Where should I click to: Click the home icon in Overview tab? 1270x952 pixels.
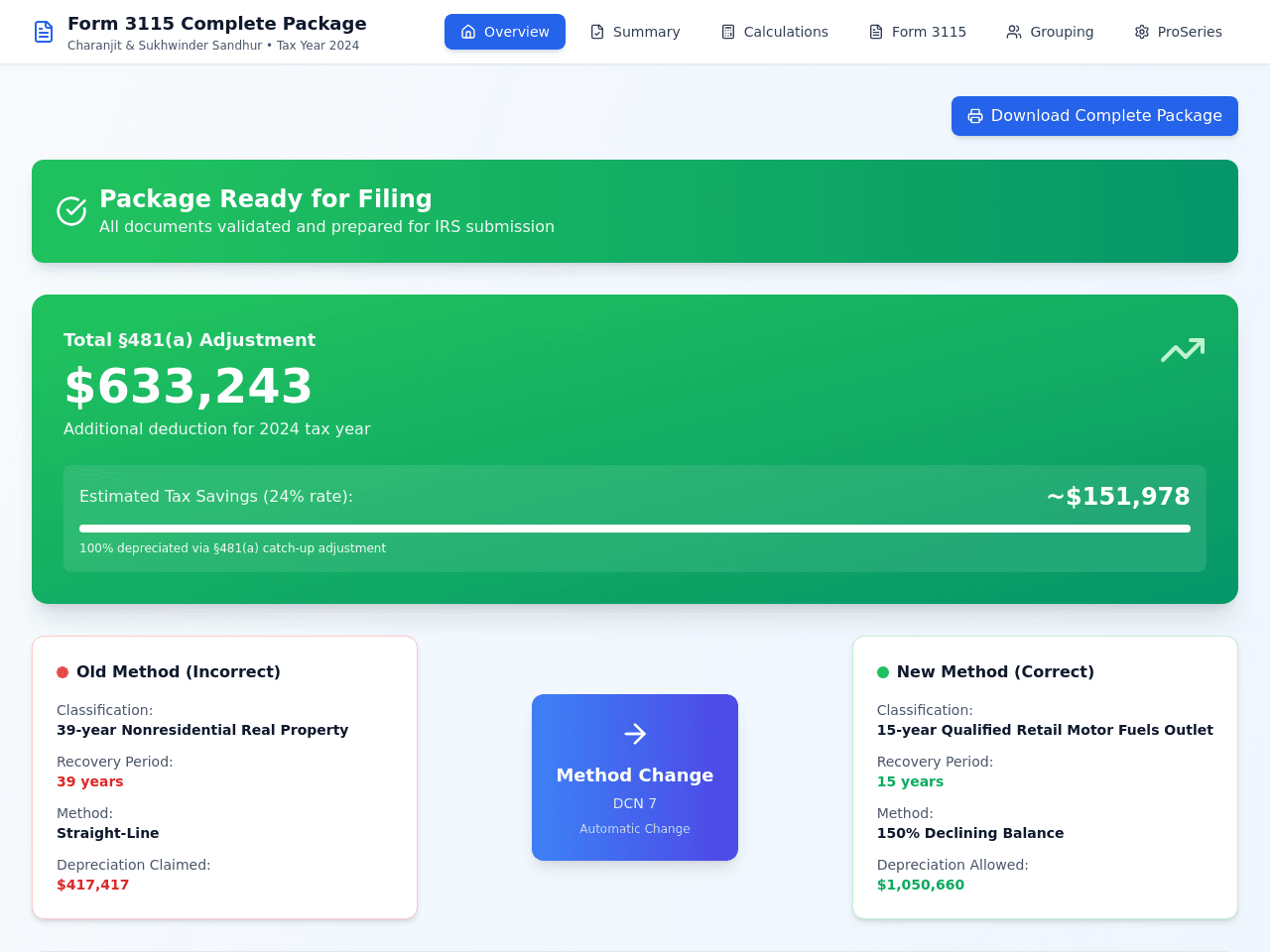coord(468,32)
